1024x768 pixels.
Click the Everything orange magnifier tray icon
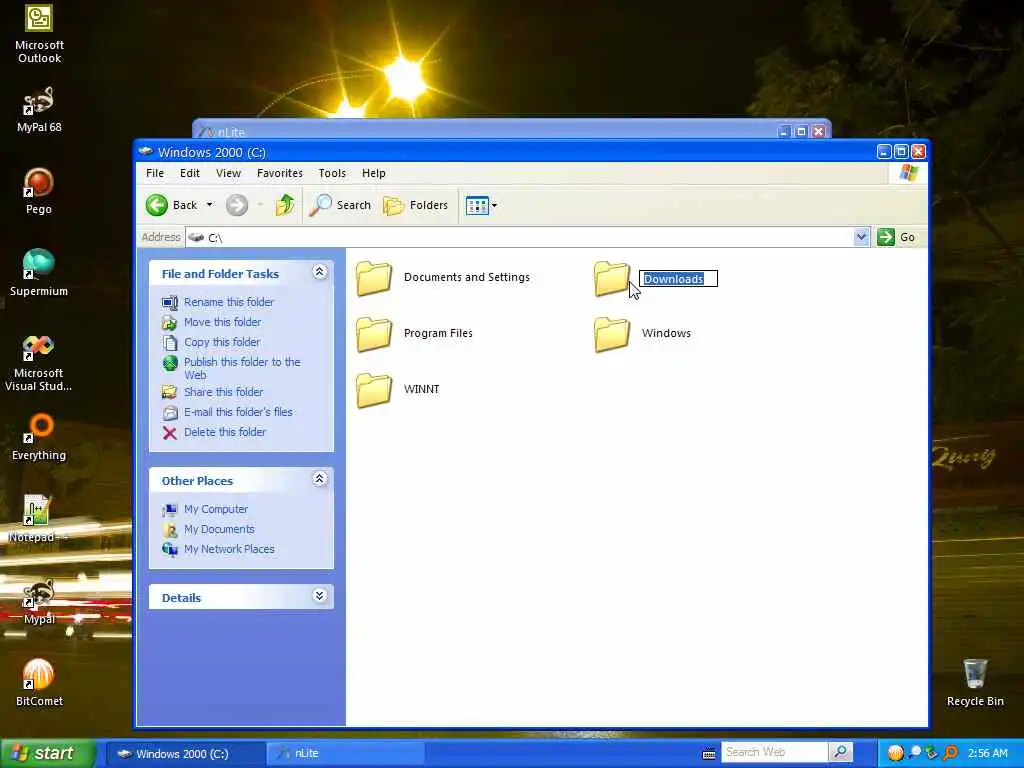(x=950, y=753)
